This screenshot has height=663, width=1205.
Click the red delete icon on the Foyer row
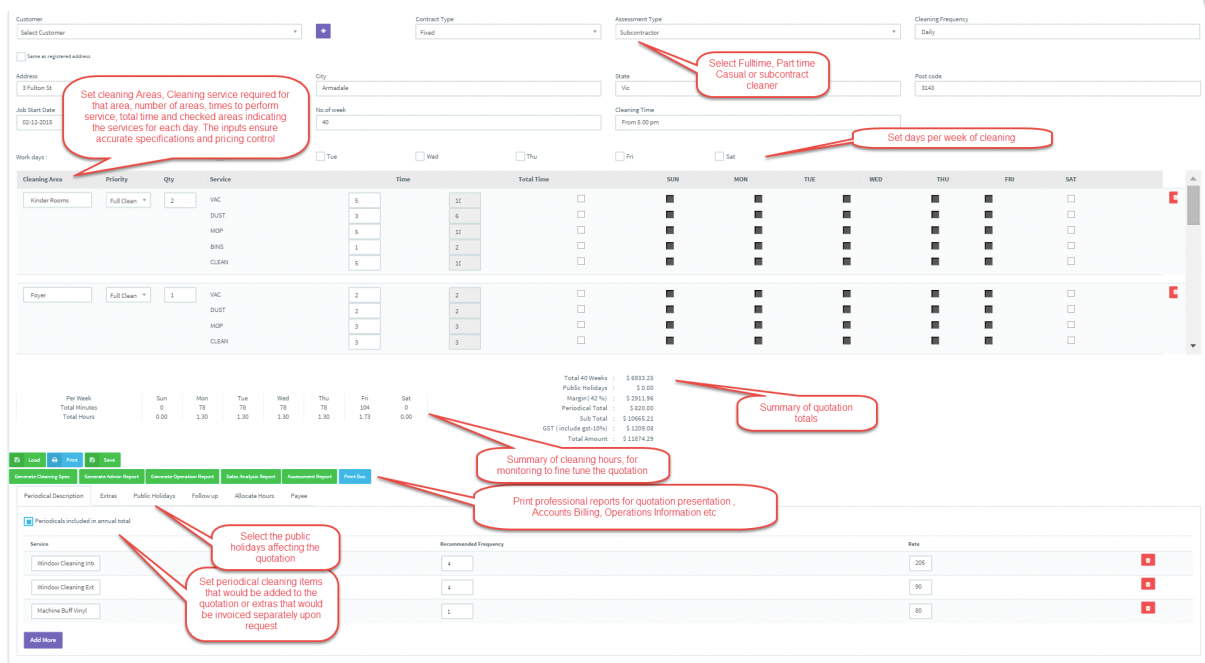tap(1172, 290)
